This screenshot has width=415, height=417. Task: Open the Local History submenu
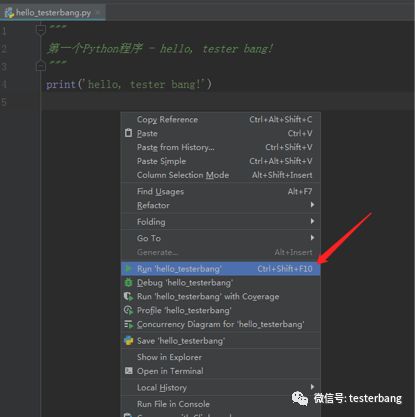(x=220, y=387)
